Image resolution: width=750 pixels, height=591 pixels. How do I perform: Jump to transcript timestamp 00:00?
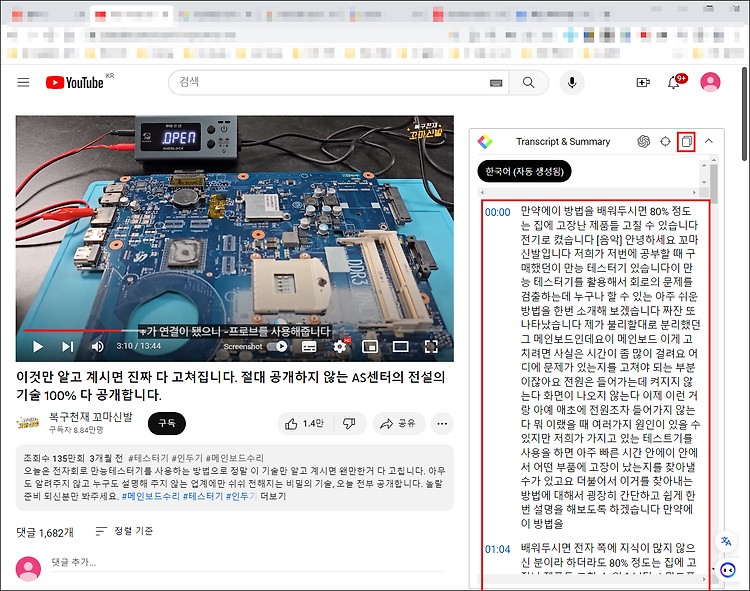pos(497,212)
